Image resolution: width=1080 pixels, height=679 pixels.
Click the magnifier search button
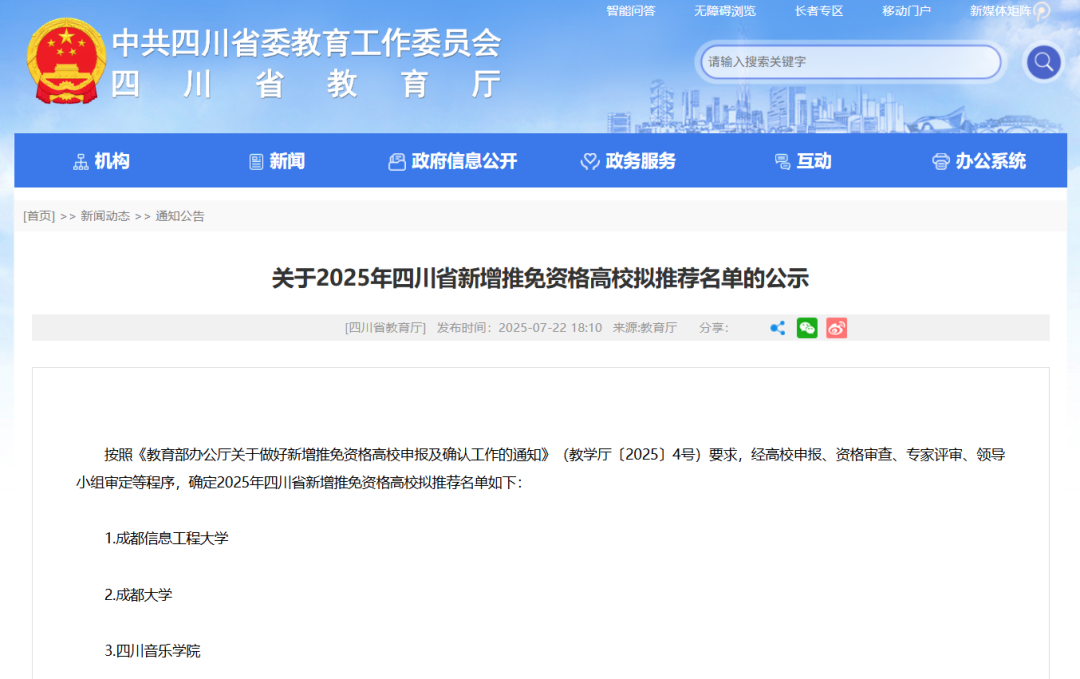(1043, 63)
